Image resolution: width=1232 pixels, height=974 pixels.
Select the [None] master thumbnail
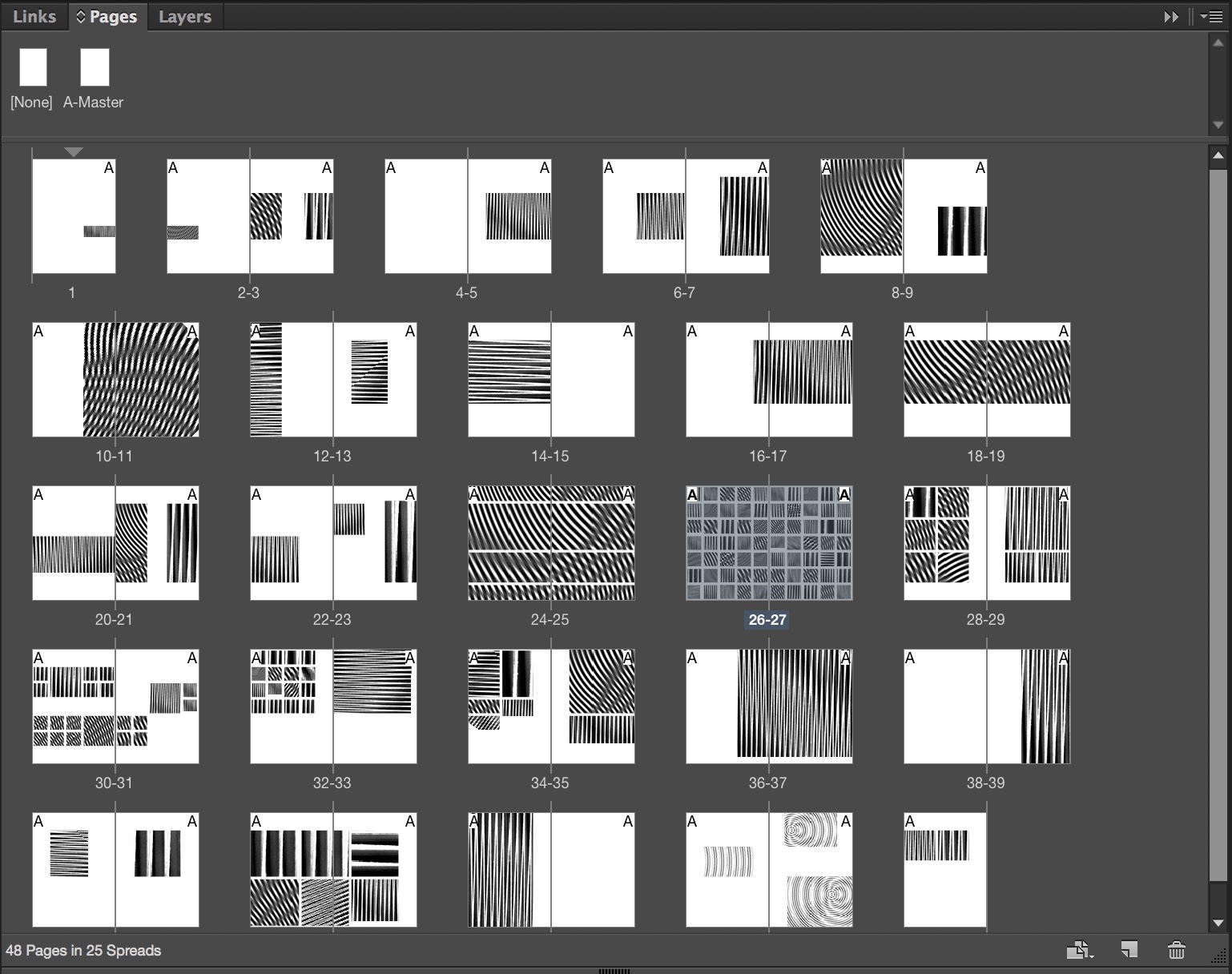33,67
